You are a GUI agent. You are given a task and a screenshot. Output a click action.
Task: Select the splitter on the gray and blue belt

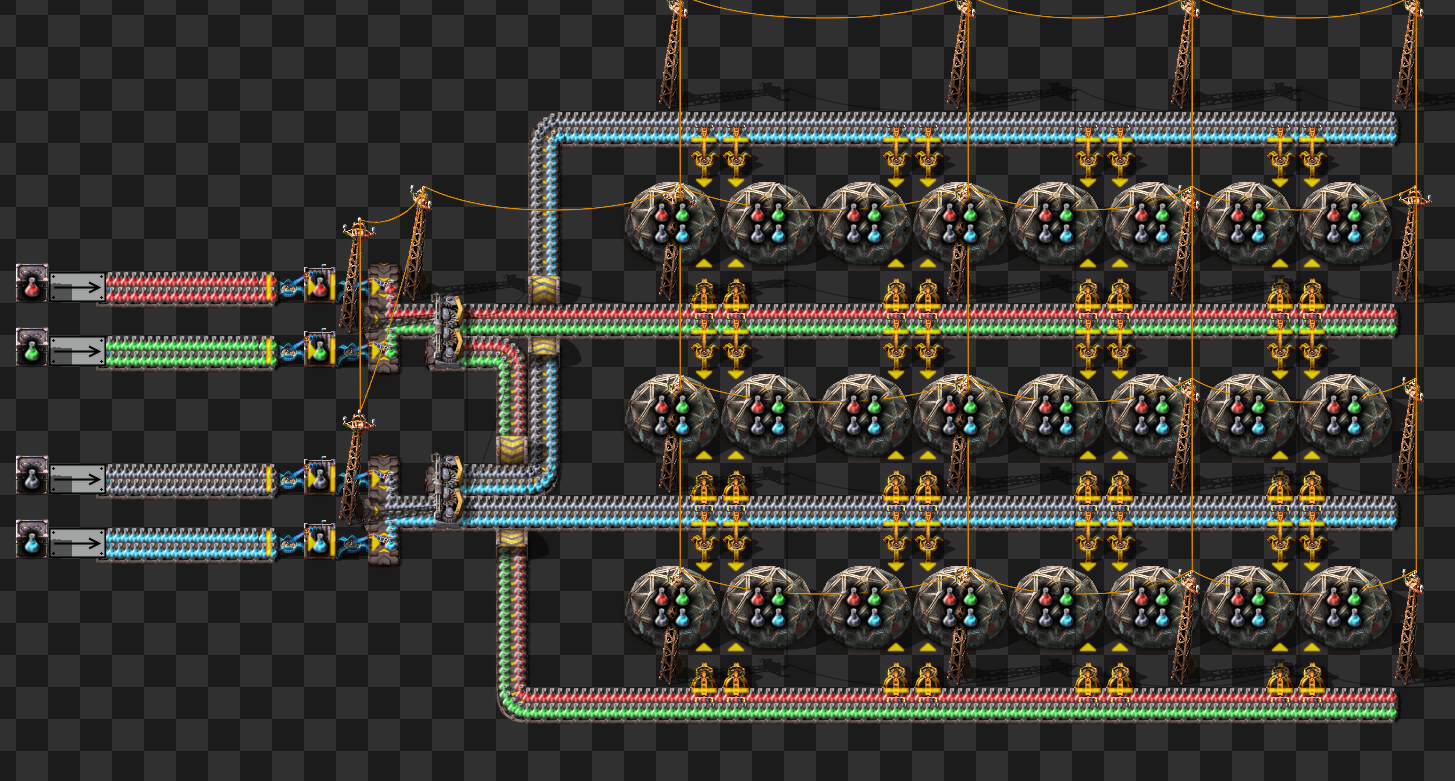pyautogui.click(x=446, y=489)
